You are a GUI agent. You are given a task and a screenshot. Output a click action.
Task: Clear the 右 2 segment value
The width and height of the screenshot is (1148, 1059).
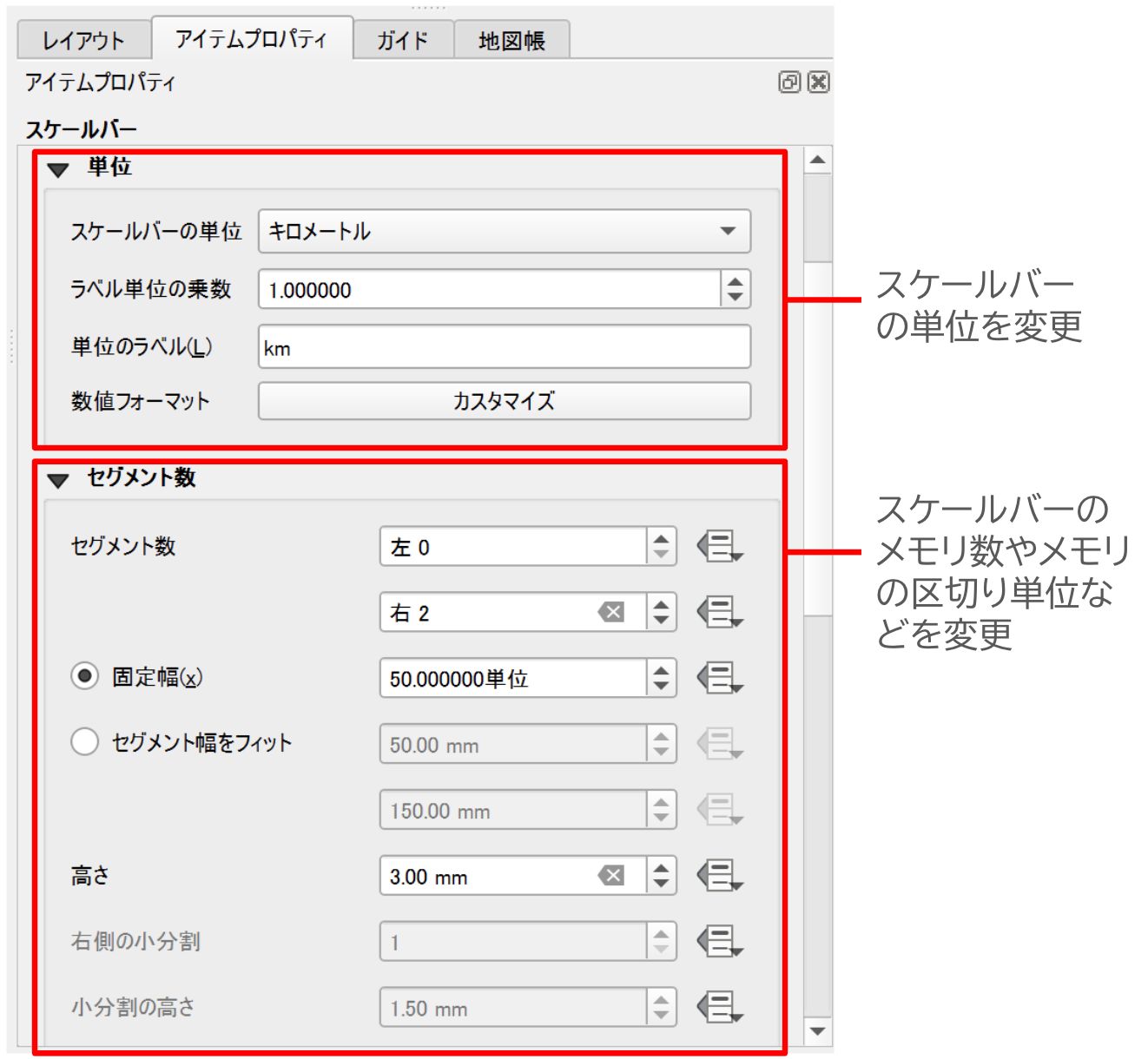[x=611, y=613]
